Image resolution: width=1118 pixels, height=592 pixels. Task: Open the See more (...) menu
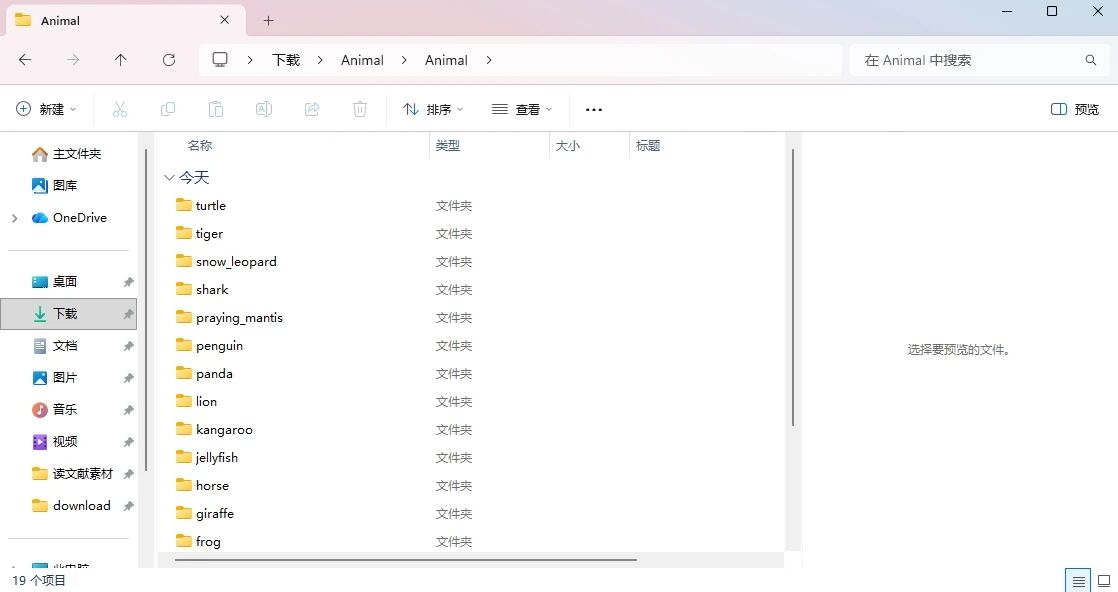(593, 109)
